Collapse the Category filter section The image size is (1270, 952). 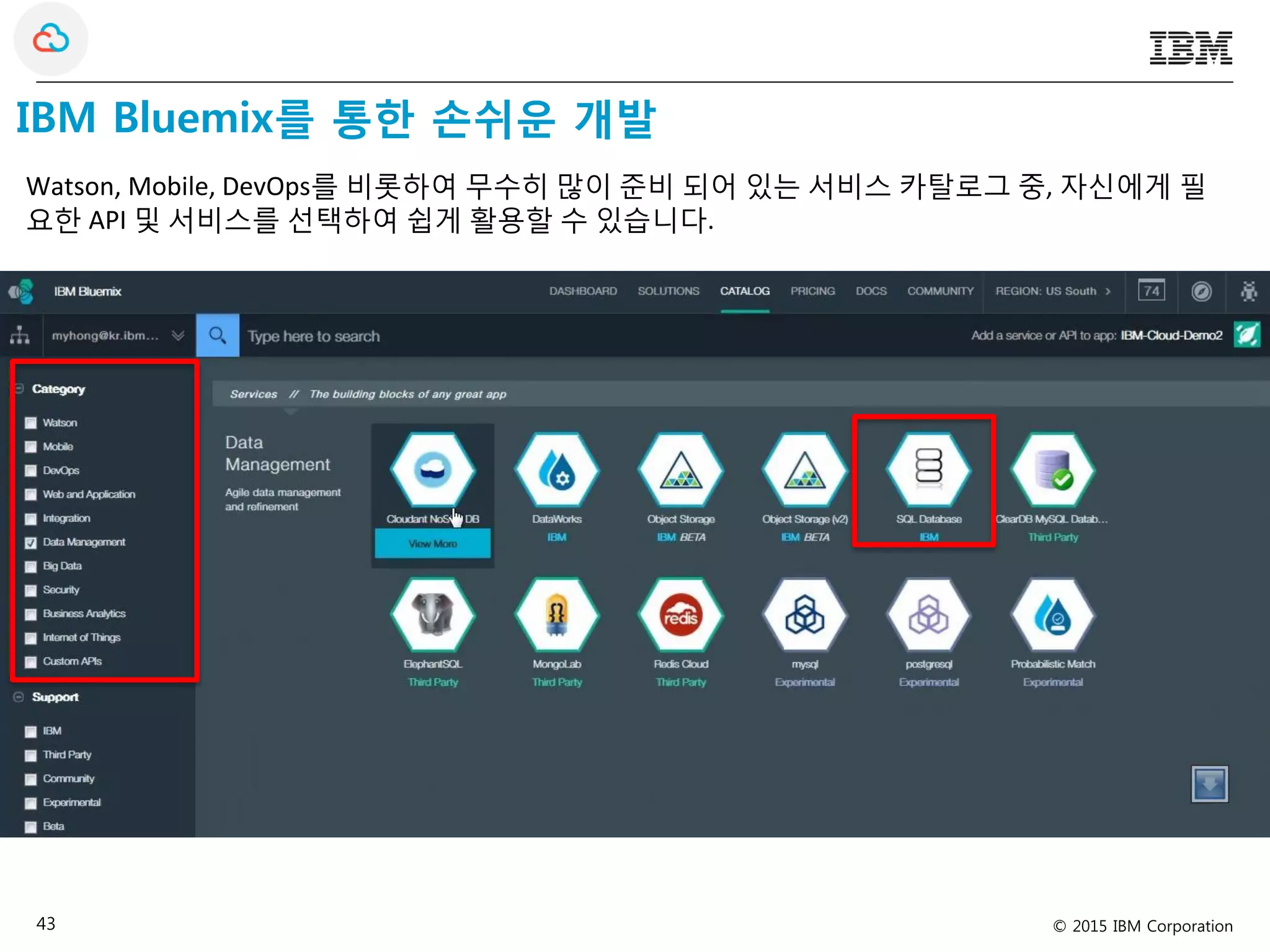pyautogui.click(x=19, y=389)
